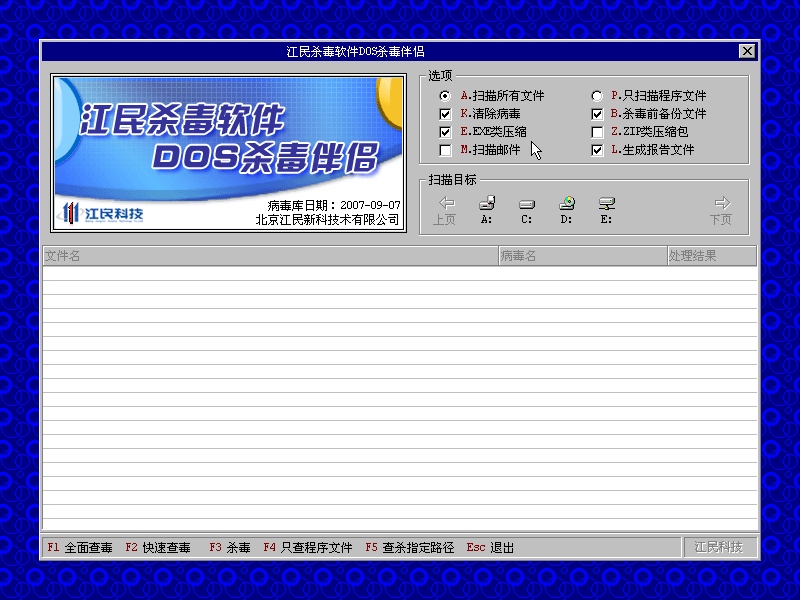The image size is (800, 600).
Task: Click the 病毒名 column header
Action: [x=583, y=256]
